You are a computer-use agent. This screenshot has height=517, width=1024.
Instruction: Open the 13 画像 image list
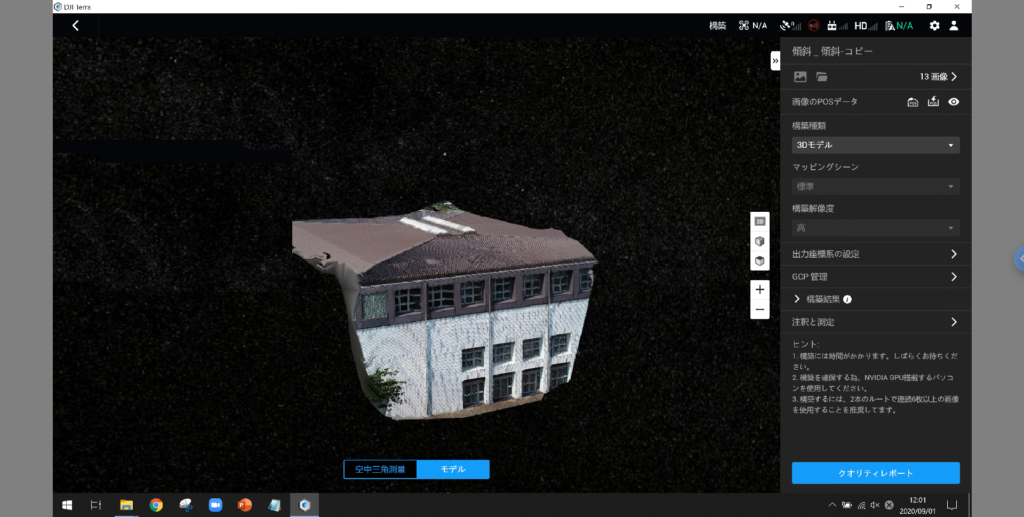pos(938,77)
